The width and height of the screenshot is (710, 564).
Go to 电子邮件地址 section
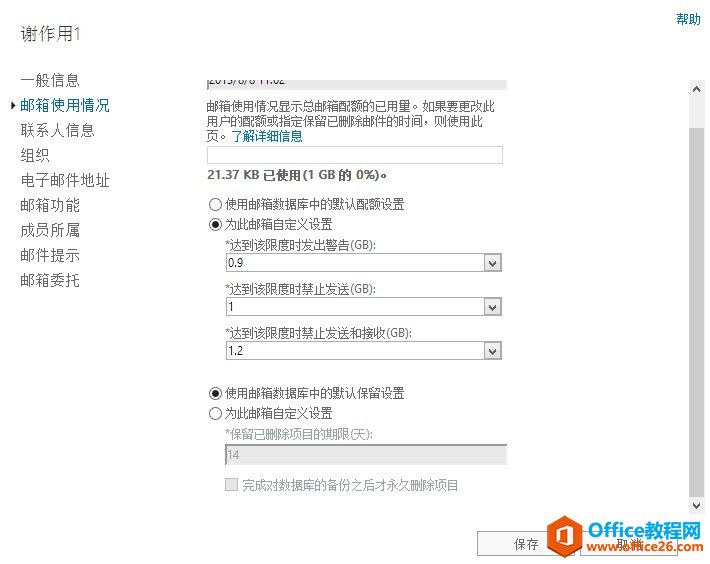pos(65,180)
